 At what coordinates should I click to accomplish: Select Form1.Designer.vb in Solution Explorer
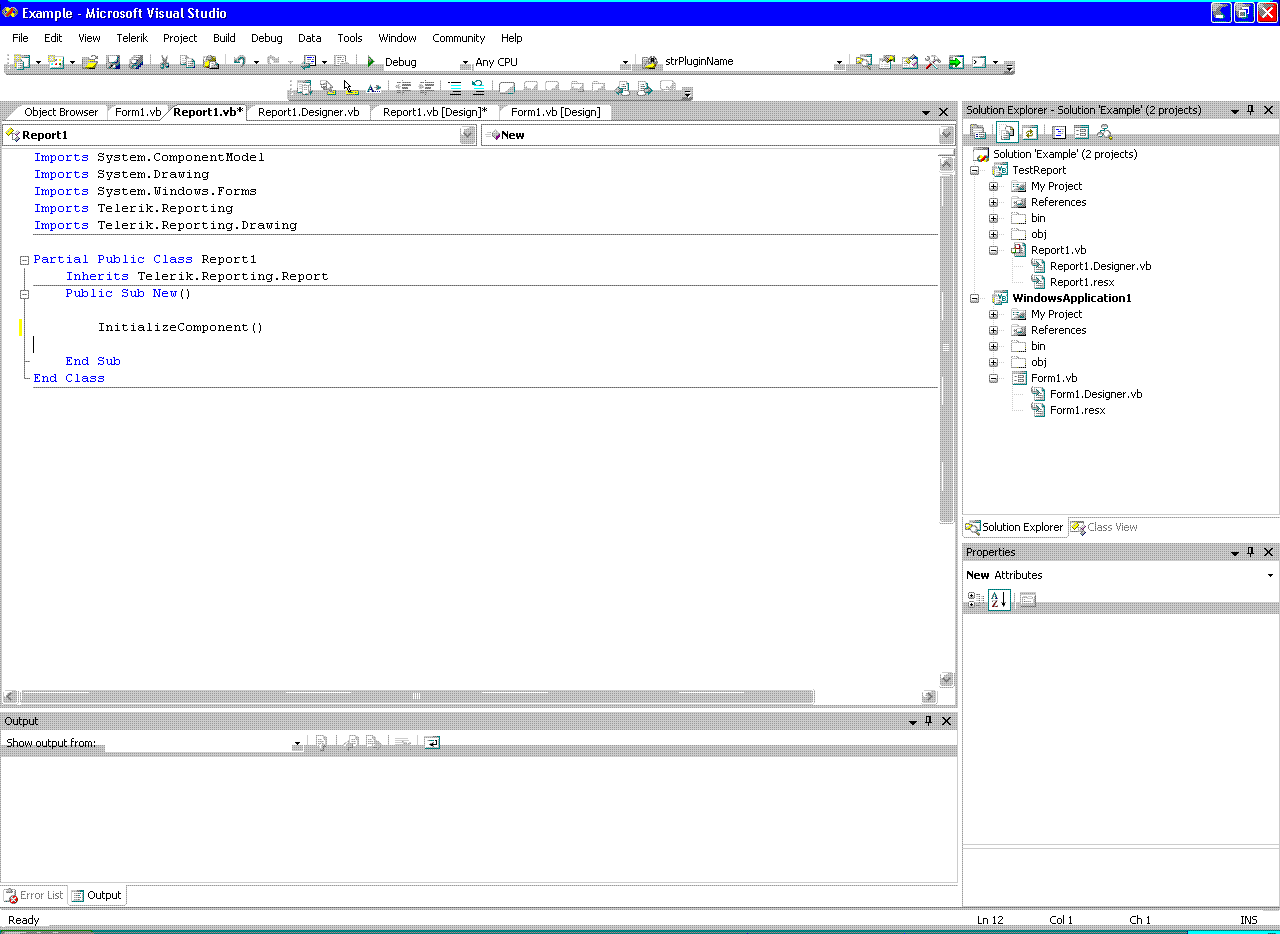tap(1096, 394)
